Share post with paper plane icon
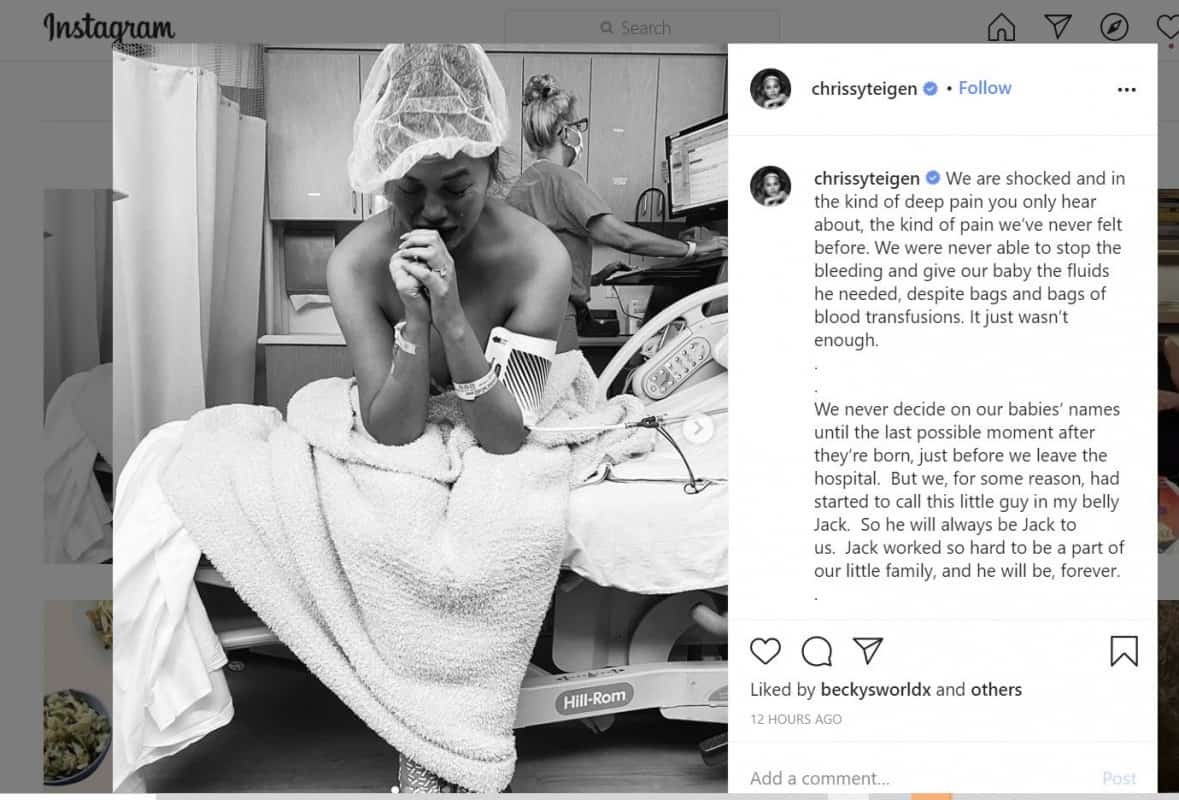 pyautogui.click(x=868, y=650)
